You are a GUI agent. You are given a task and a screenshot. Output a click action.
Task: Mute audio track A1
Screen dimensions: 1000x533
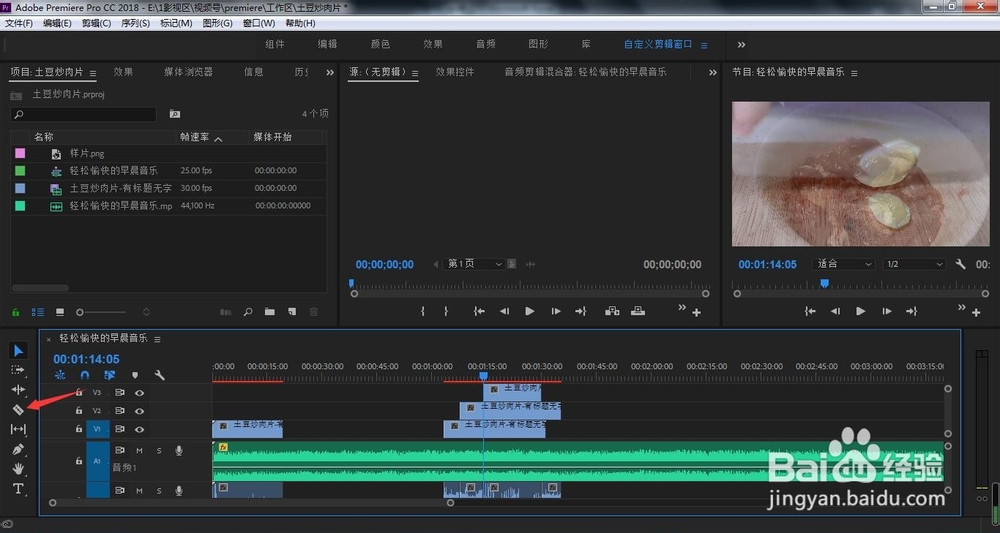(140, 451)
